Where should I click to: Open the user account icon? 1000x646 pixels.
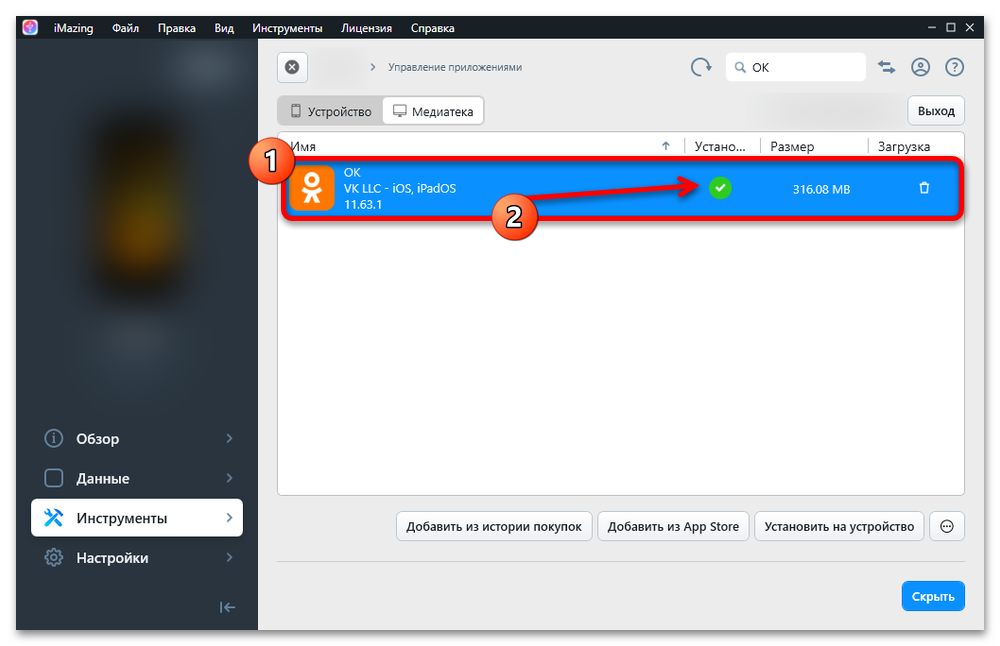tap(920, 67)
